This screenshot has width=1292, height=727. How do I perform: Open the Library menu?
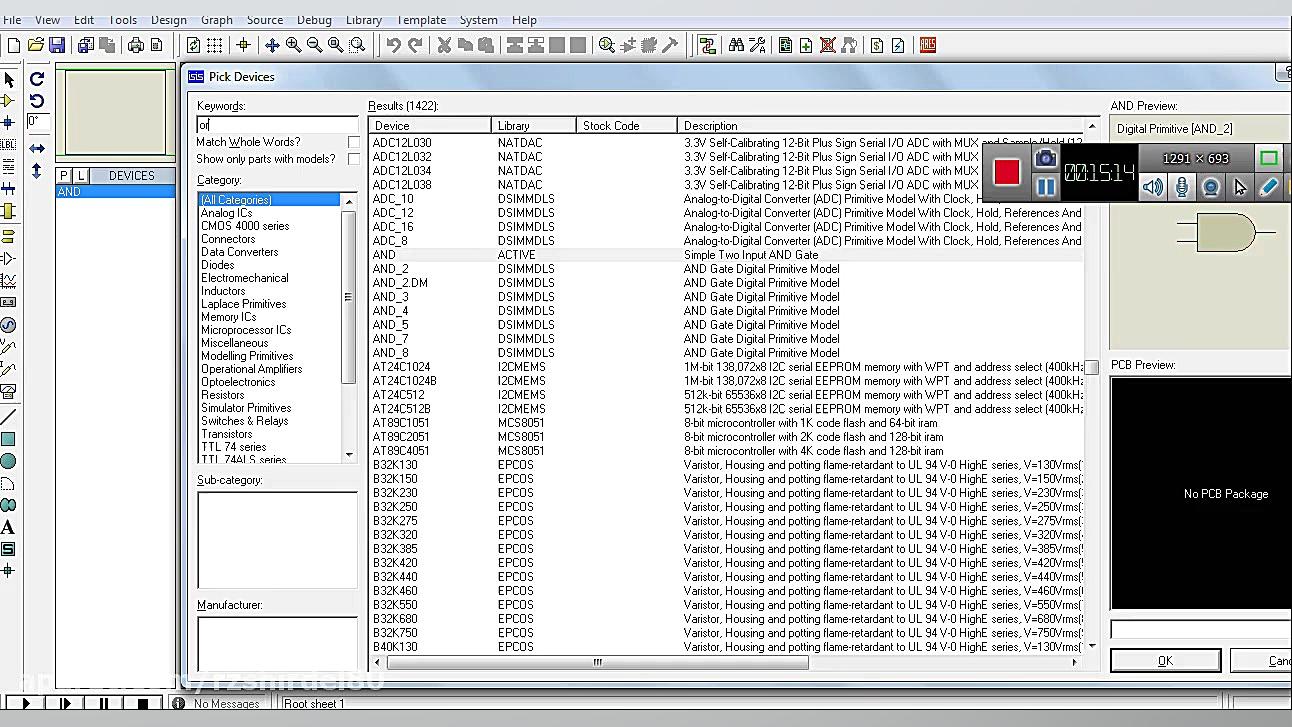[x=363, y=20]
